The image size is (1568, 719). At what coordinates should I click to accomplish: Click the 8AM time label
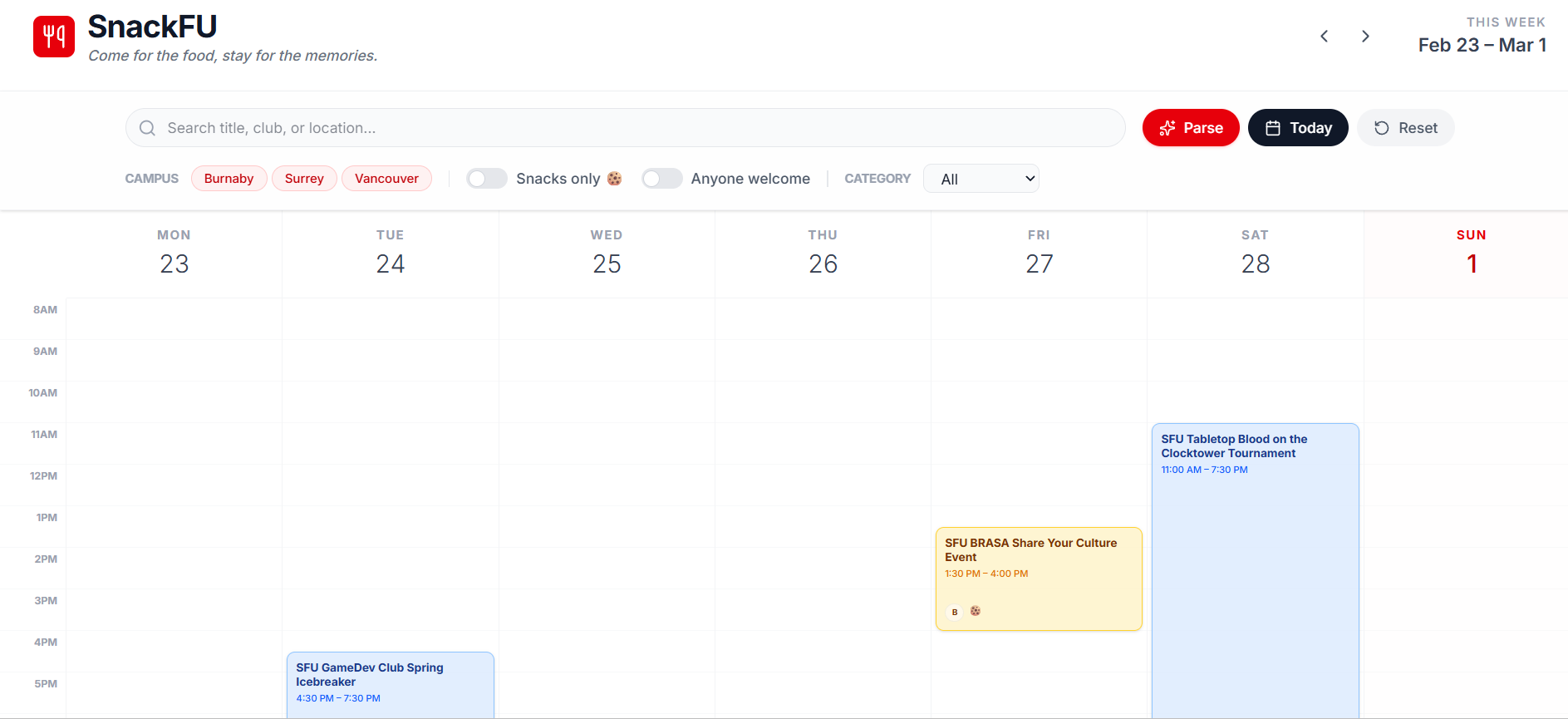pos(45,310)
